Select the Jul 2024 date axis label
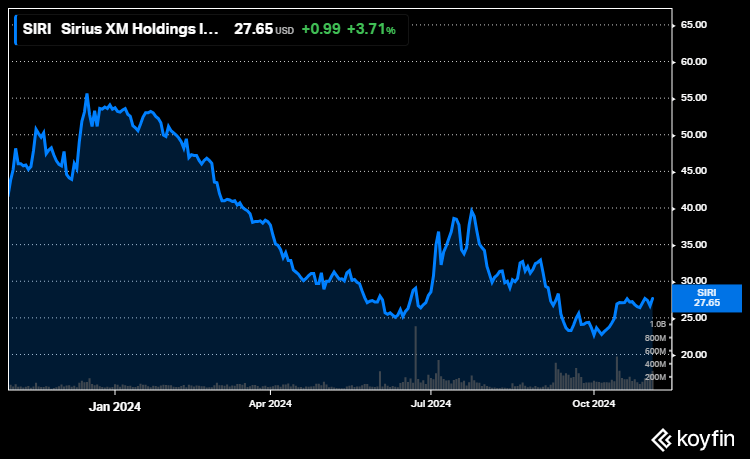 pyautogui.click(x=431, y=405)
